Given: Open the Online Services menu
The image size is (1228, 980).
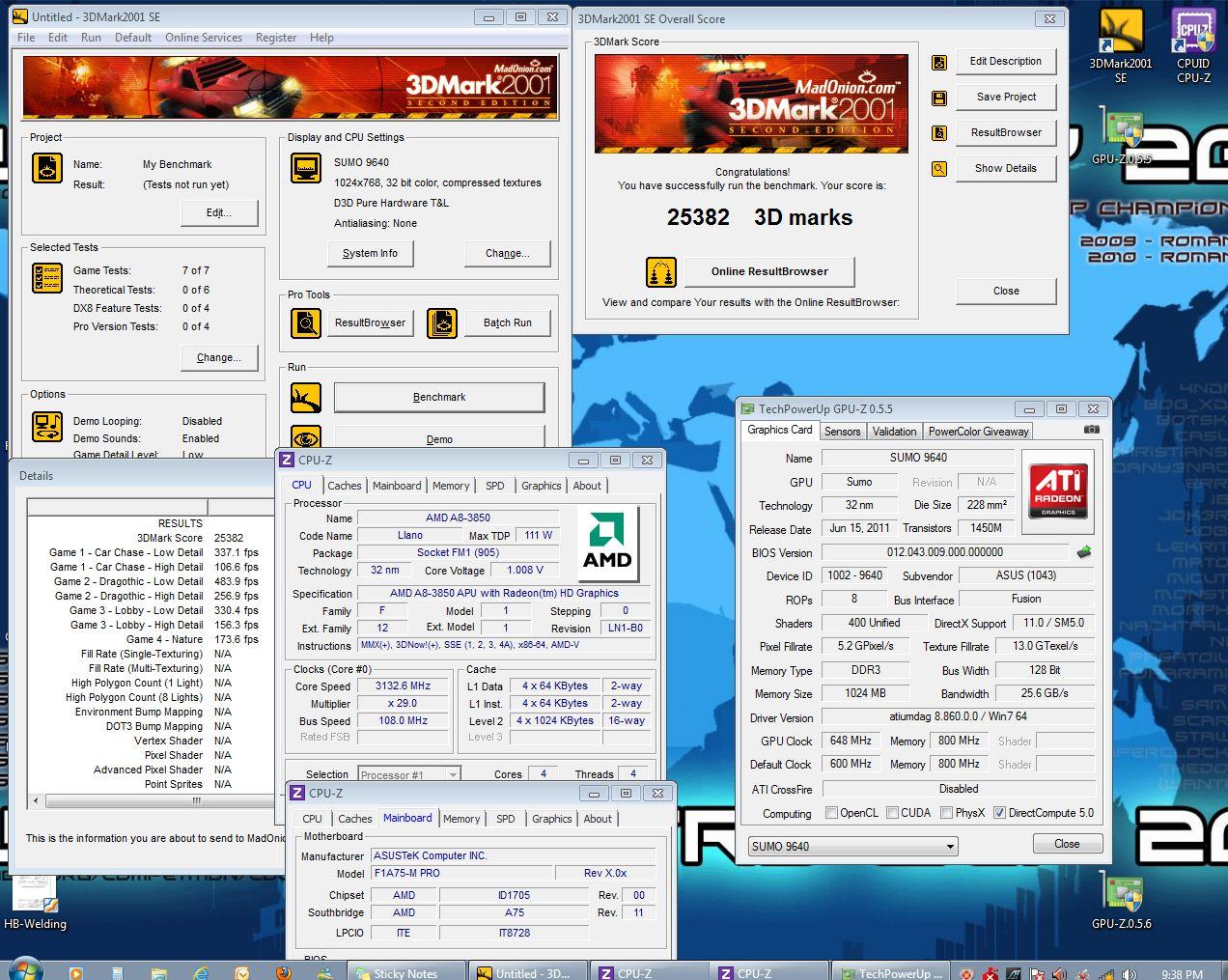Looking at the screenshot, I should [204, 38].
